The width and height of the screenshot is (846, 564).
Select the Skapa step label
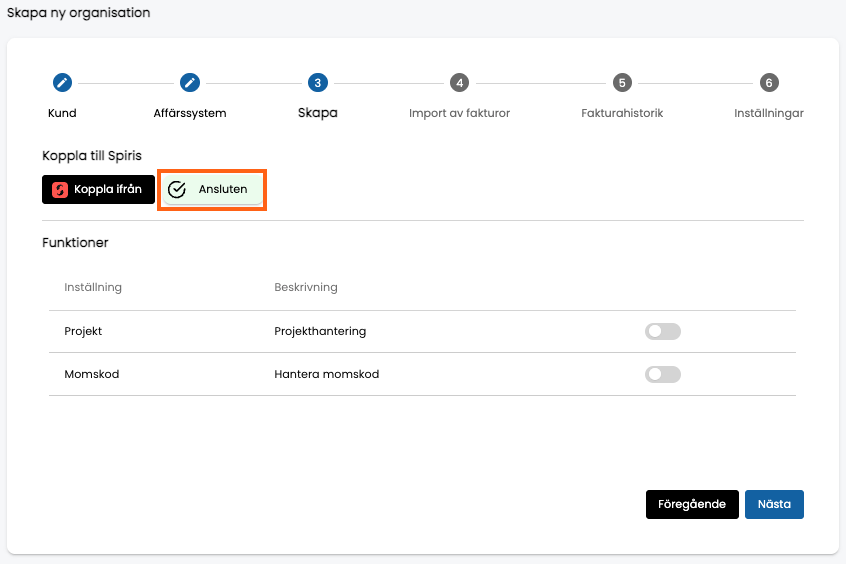click(x=318, y=113)
